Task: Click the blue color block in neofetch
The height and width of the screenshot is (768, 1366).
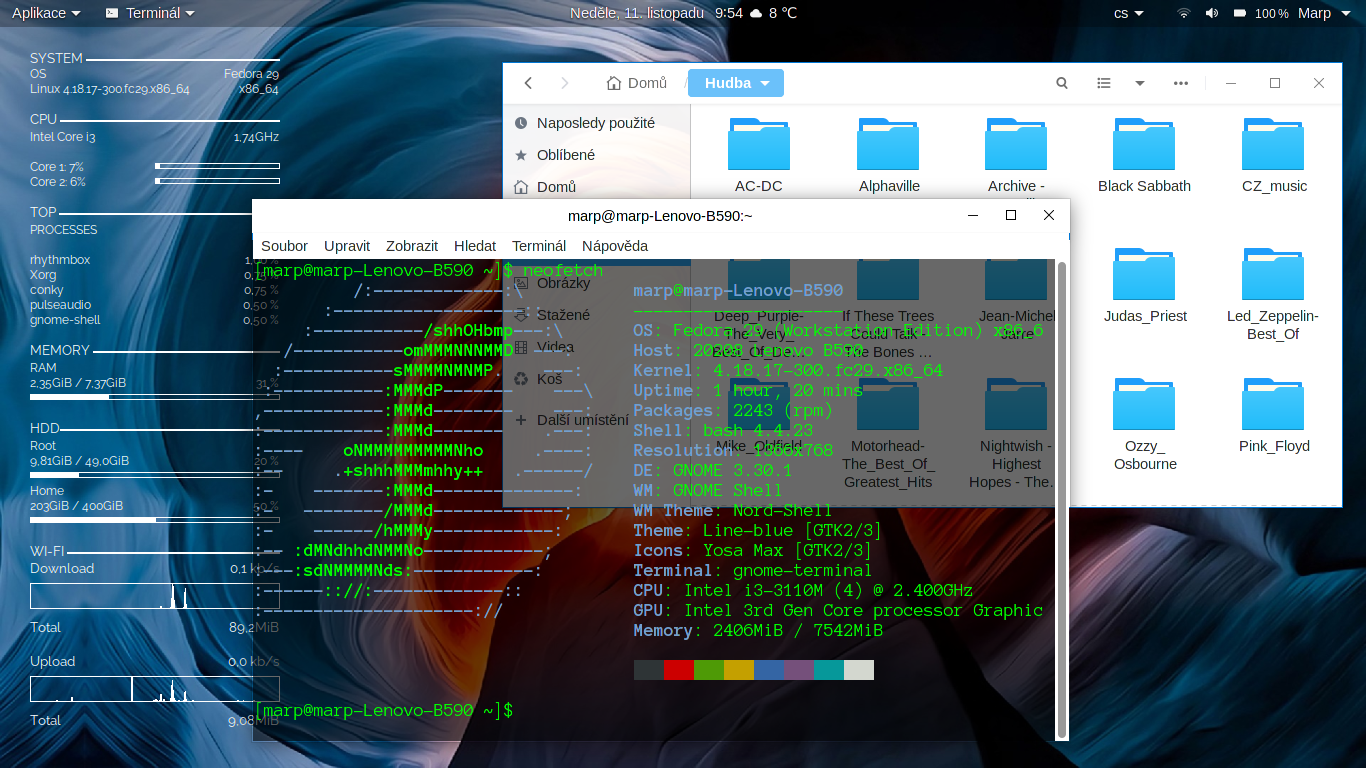Action: click(769, 670)
